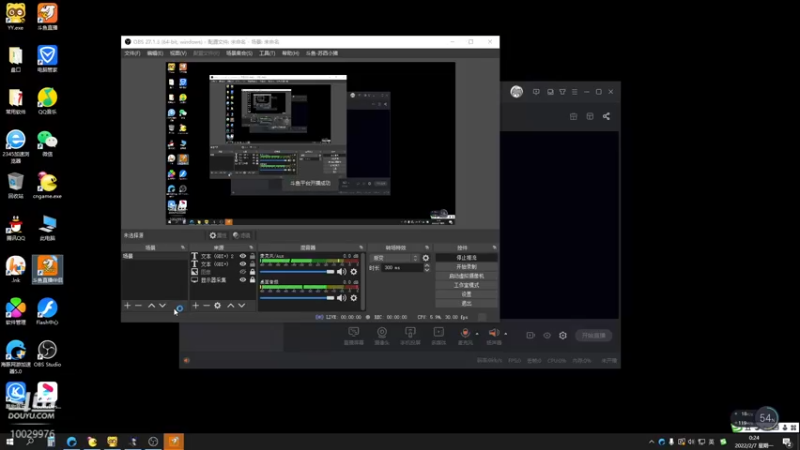Image resolution: width=800 pixels, height=450 pixels.
Task: Open desktop audio settings gear
Action: tap(354, 298)
